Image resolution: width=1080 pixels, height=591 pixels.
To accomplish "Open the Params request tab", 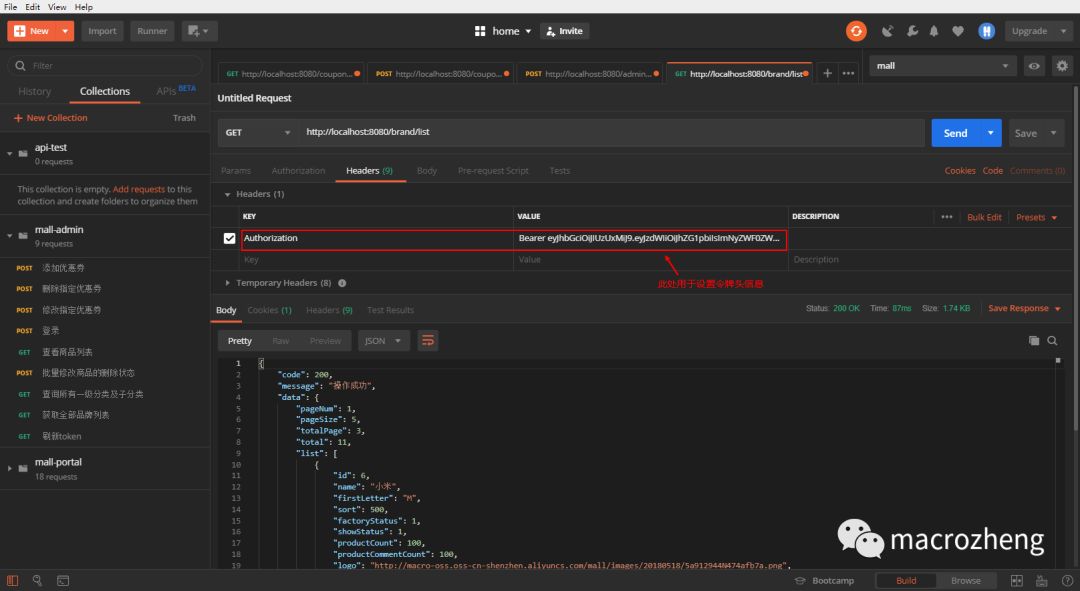I will point(236,171).
